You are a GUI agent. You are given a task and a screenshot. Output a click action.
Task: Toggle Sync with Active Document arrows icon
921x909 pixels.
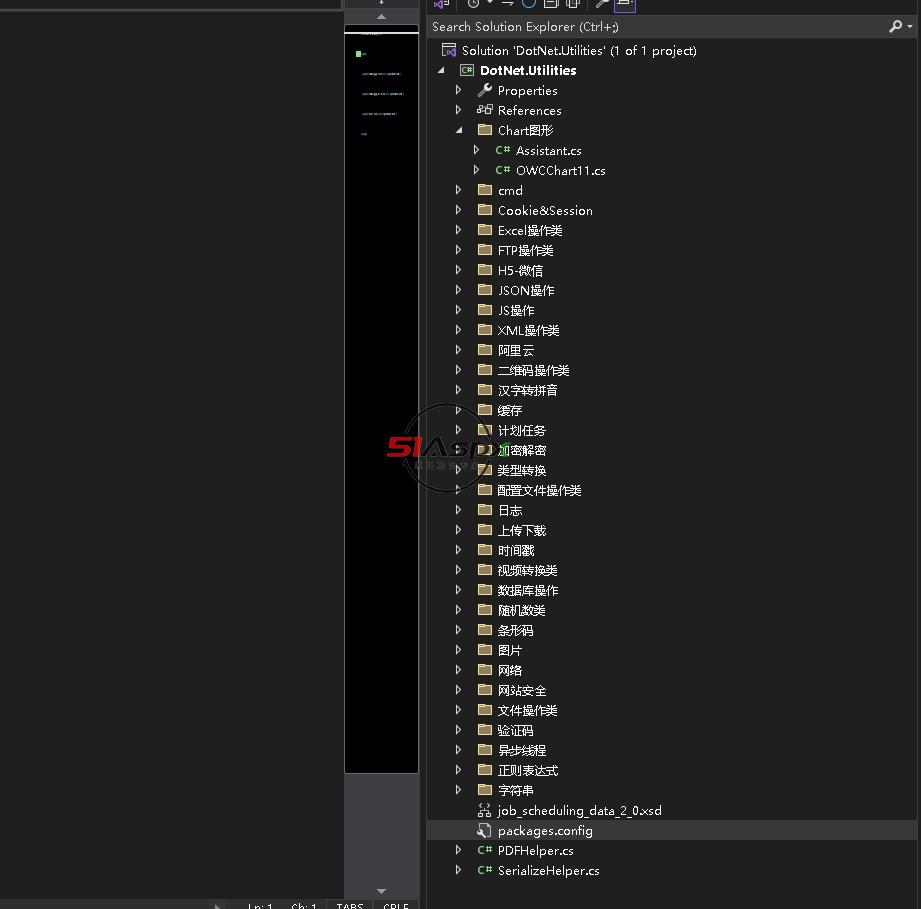coord(507,4)
